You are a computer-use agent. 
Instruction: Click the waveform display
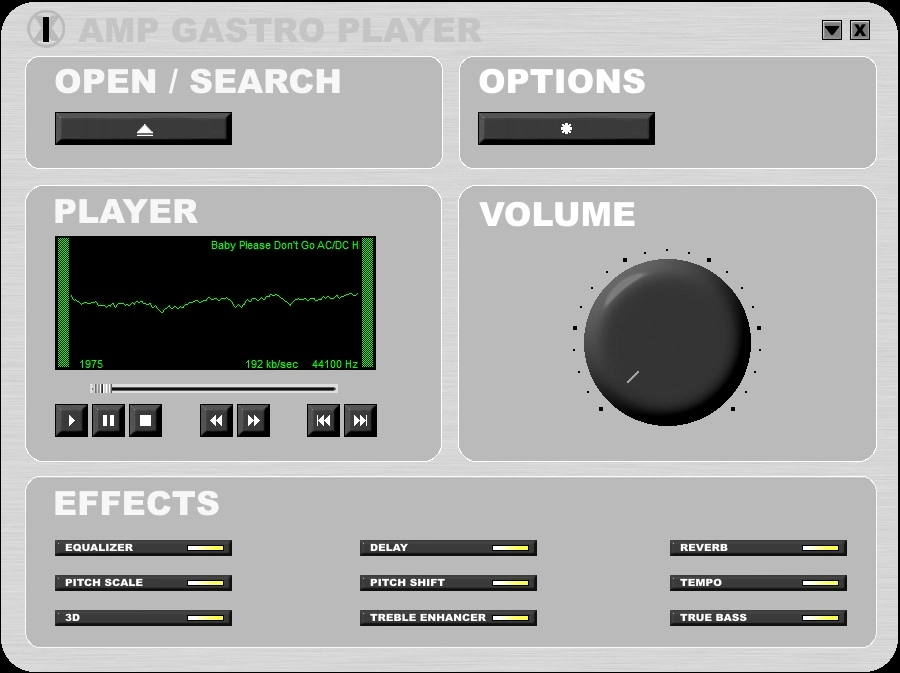point(215,301)
